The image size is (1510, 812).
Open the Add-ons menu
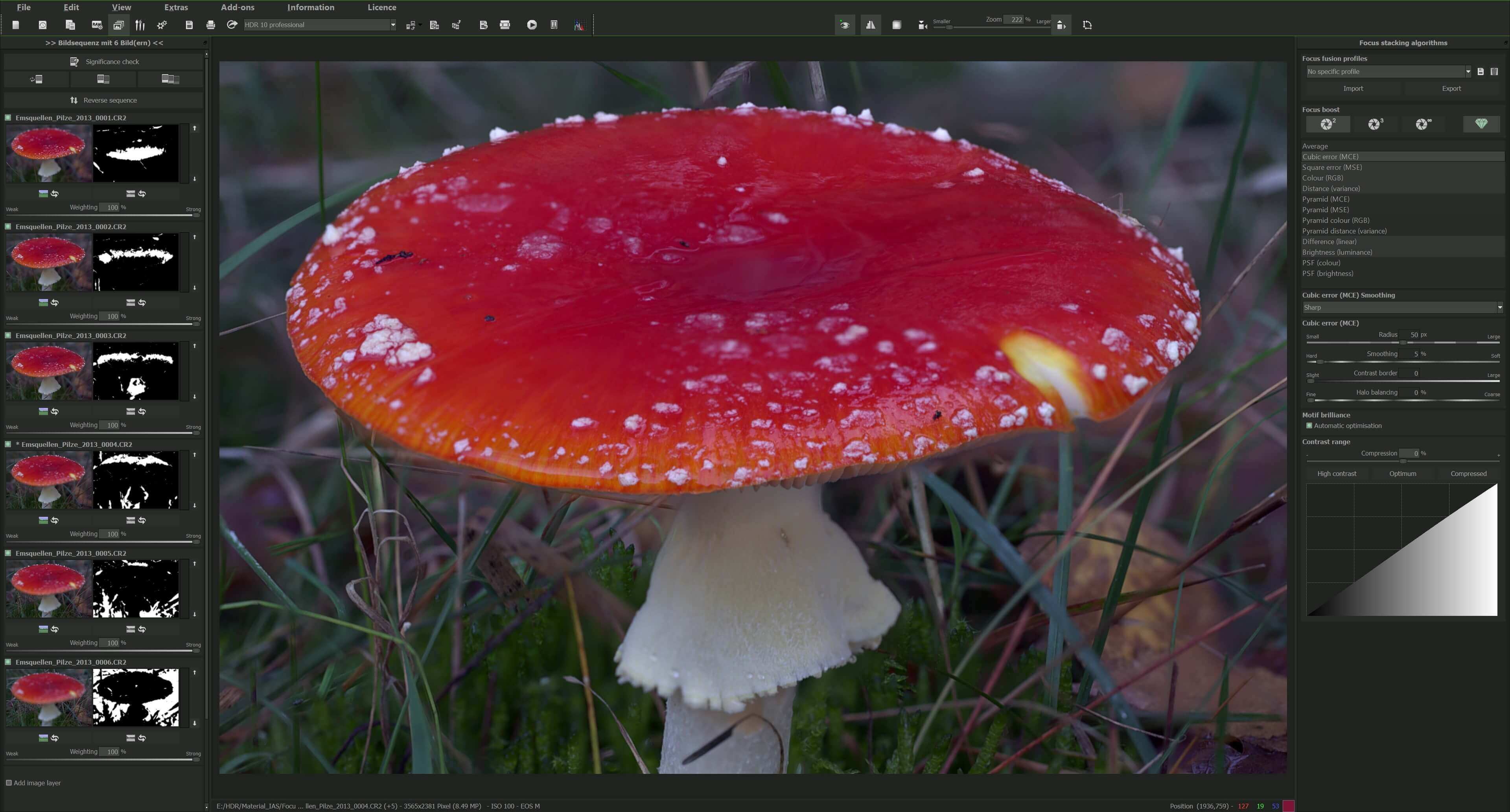coord(238,7)
